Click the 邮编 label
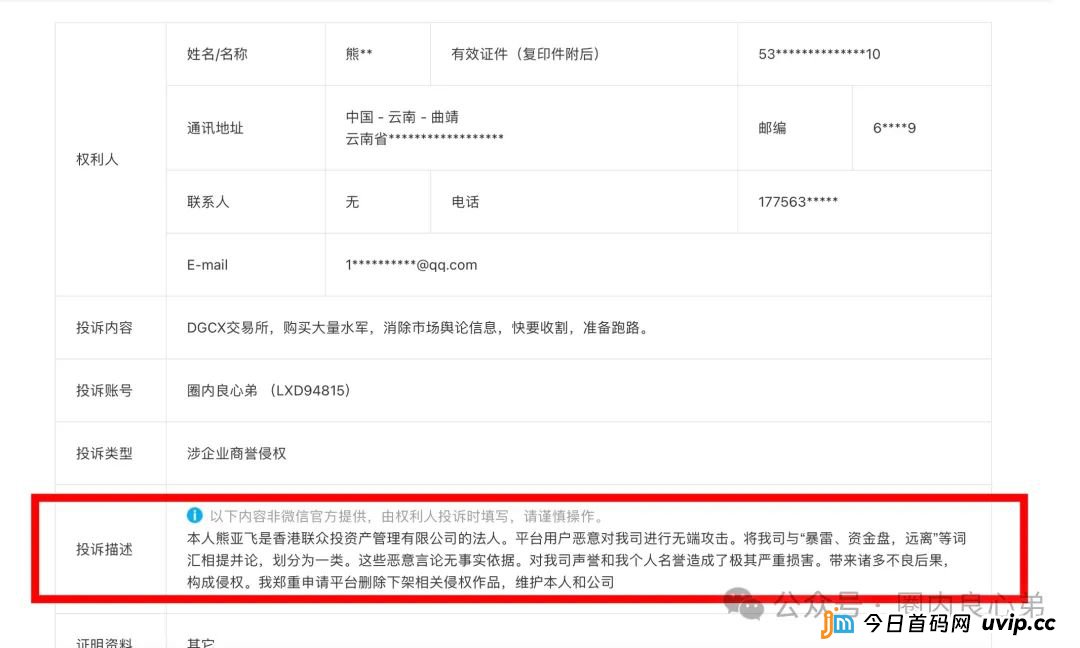Viewport: 1080px width, 648px height. click(x=772, y=127)
